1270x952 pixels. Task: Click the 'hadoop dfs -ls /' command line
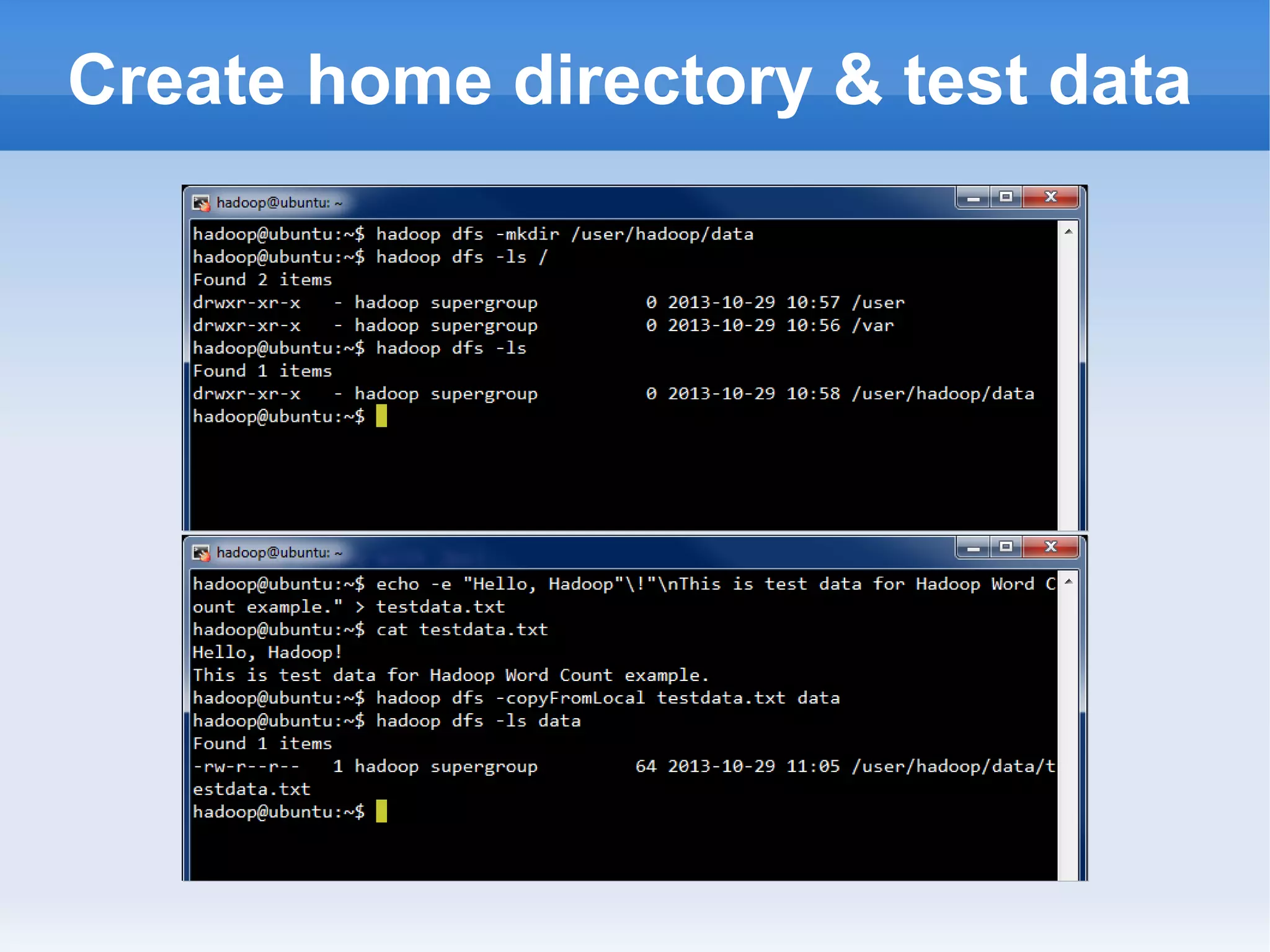370,257
